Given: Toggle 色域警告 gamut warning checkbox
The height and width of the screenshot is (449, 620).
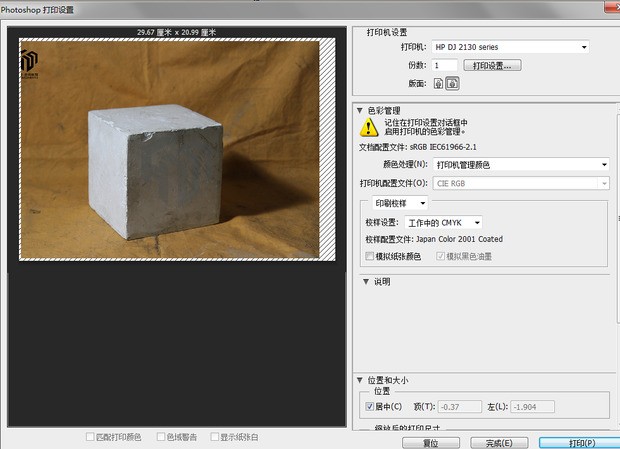Looking at the screenshot, I should (159, 437).
